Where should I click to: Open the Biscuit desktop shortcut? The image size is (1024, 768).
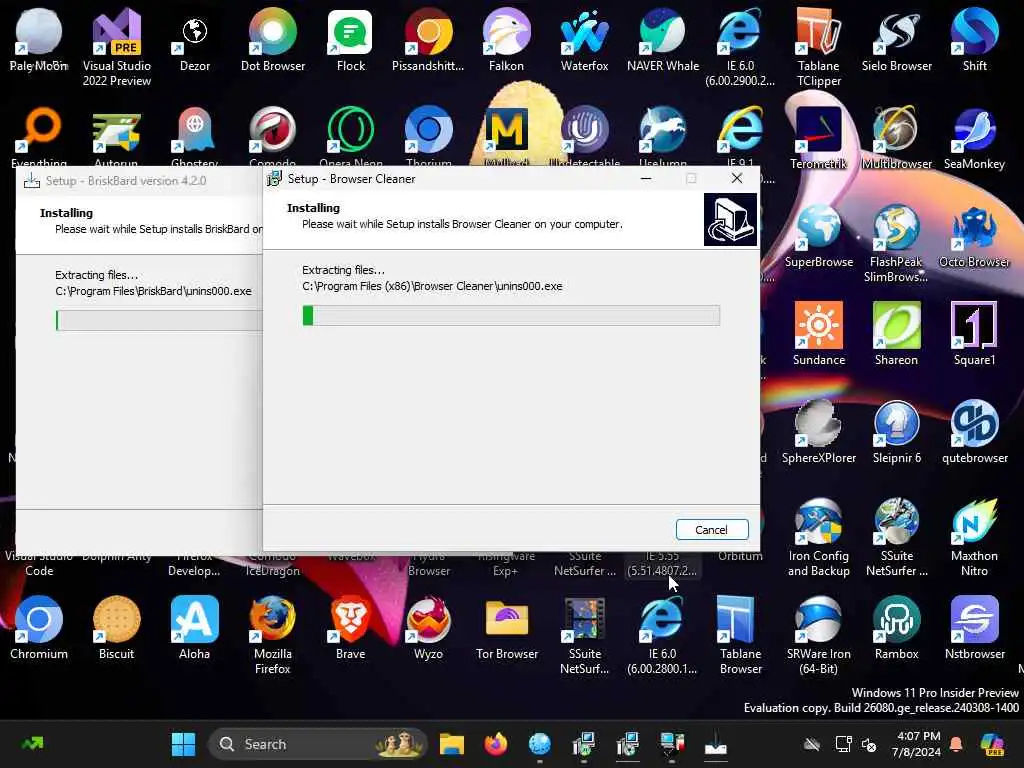tap(117, 628)
